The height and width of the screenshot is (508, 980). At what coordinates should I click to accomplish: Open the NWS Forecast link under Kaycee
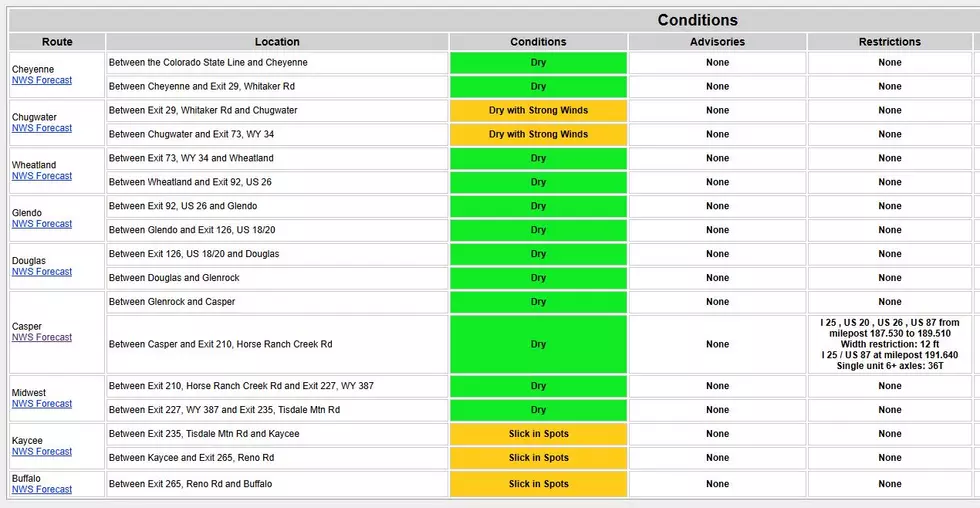(x=42, y=451)
